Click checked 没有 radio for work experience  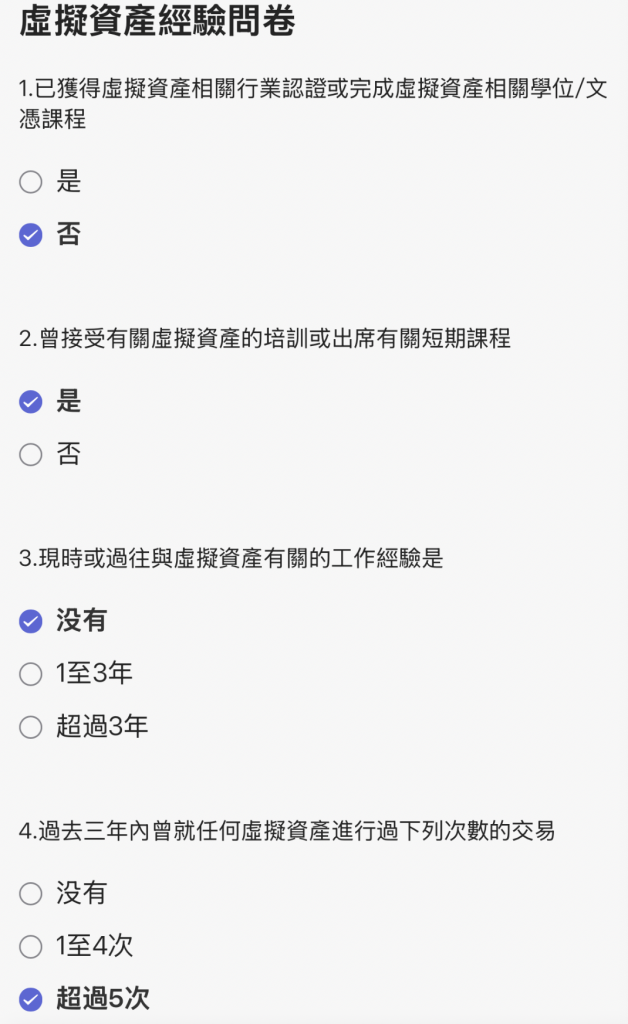point(31,621)
